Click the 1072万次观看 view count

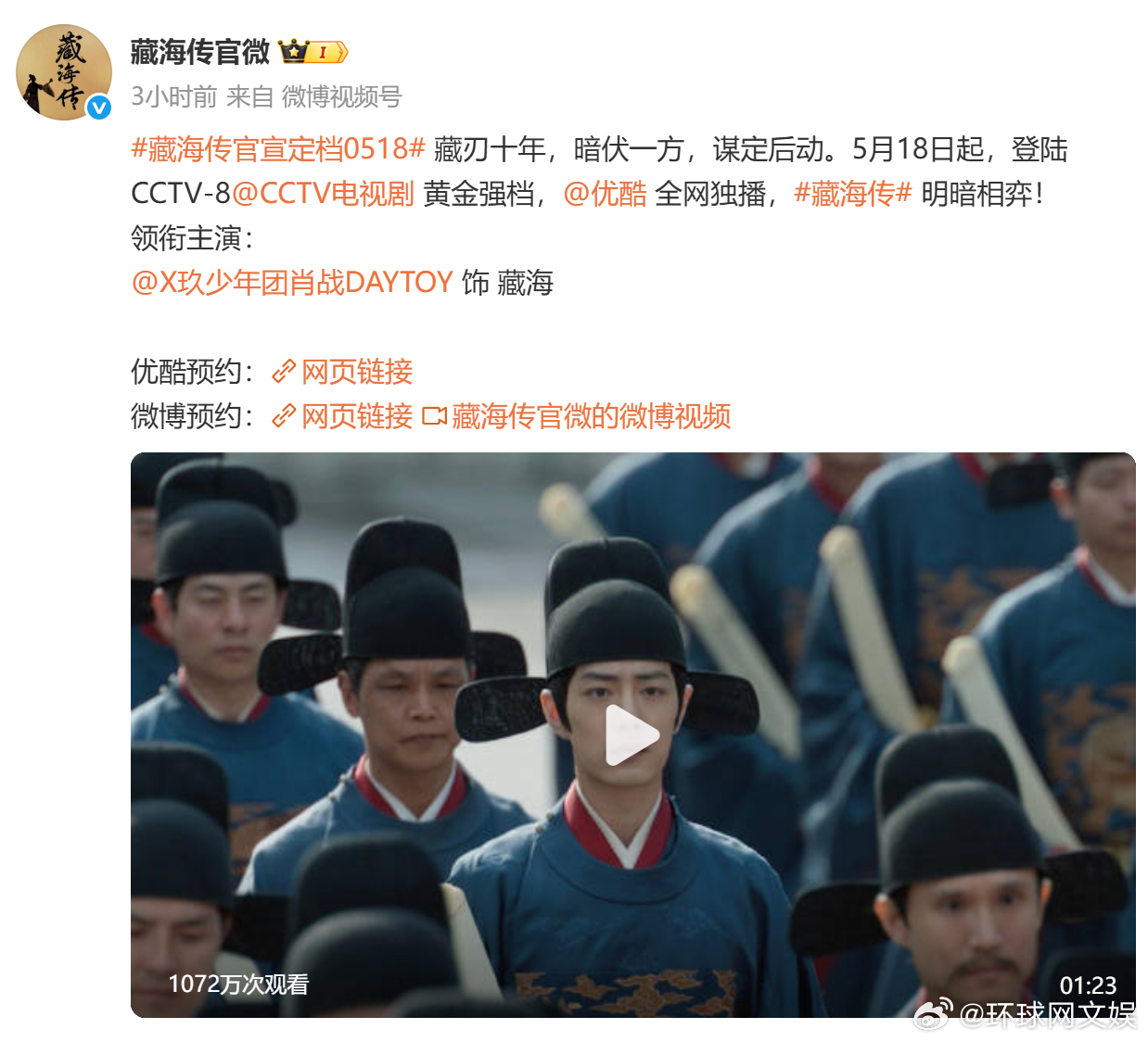click(x=238, y=984)
